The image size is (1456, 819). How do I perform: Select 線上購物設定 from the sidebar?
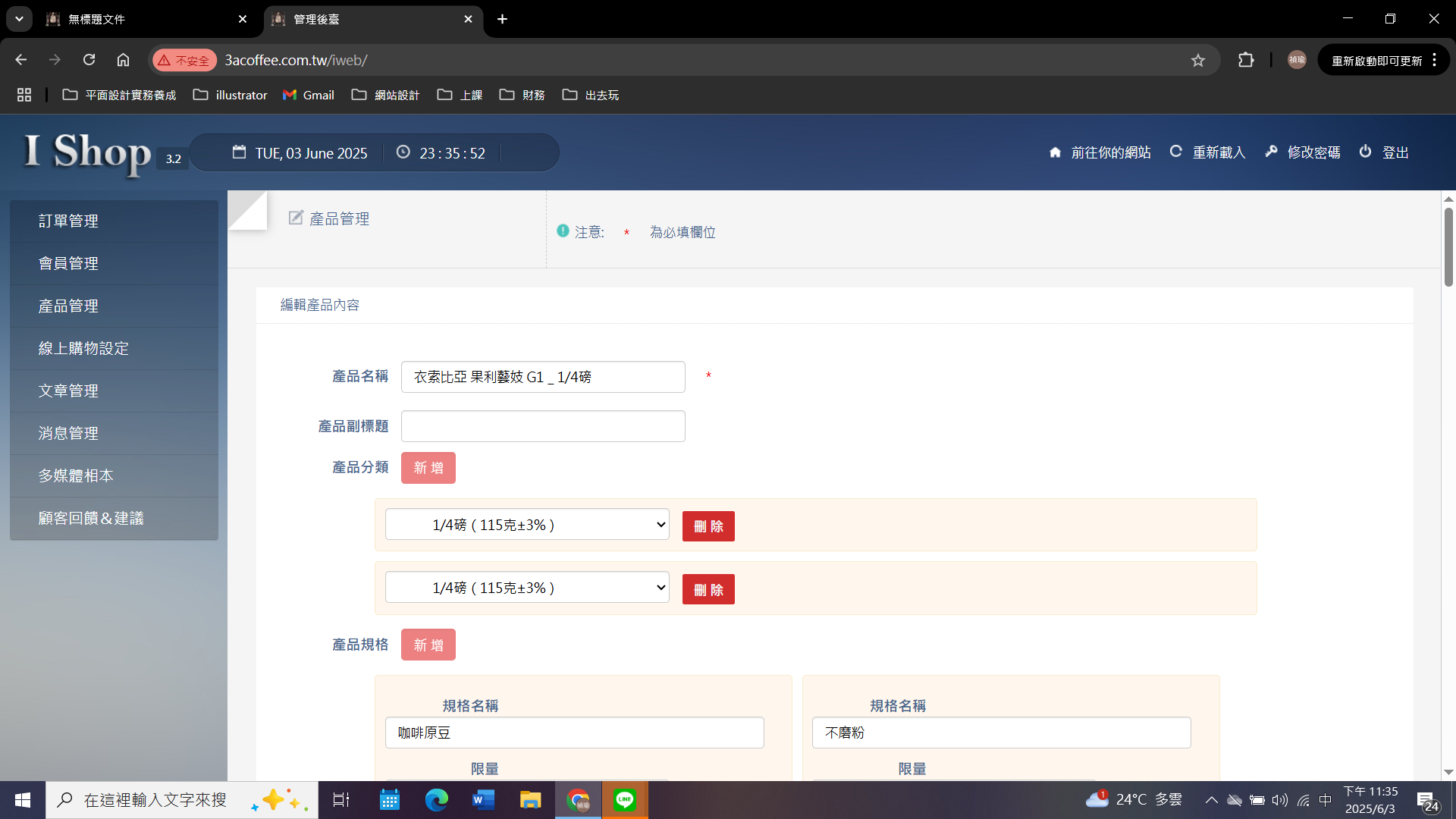[x=83, y=348]
